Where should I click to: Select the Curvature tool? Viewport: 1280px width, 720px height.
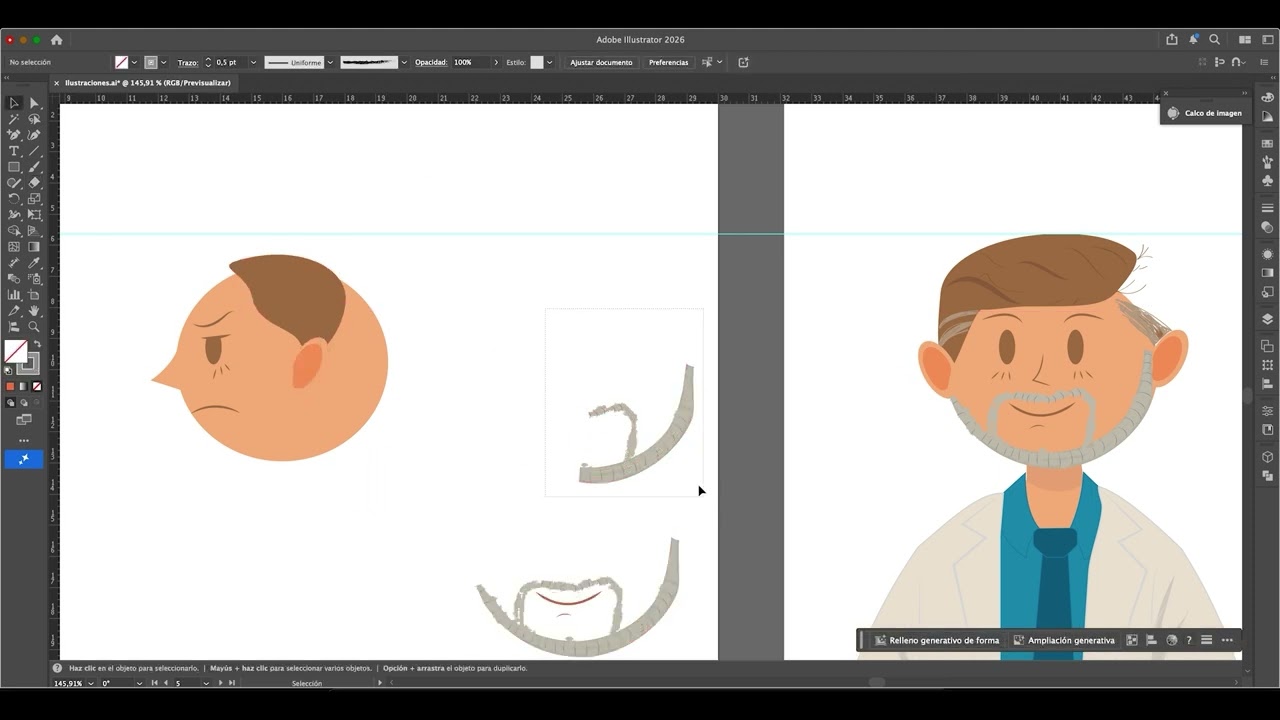tap(34, 134)
